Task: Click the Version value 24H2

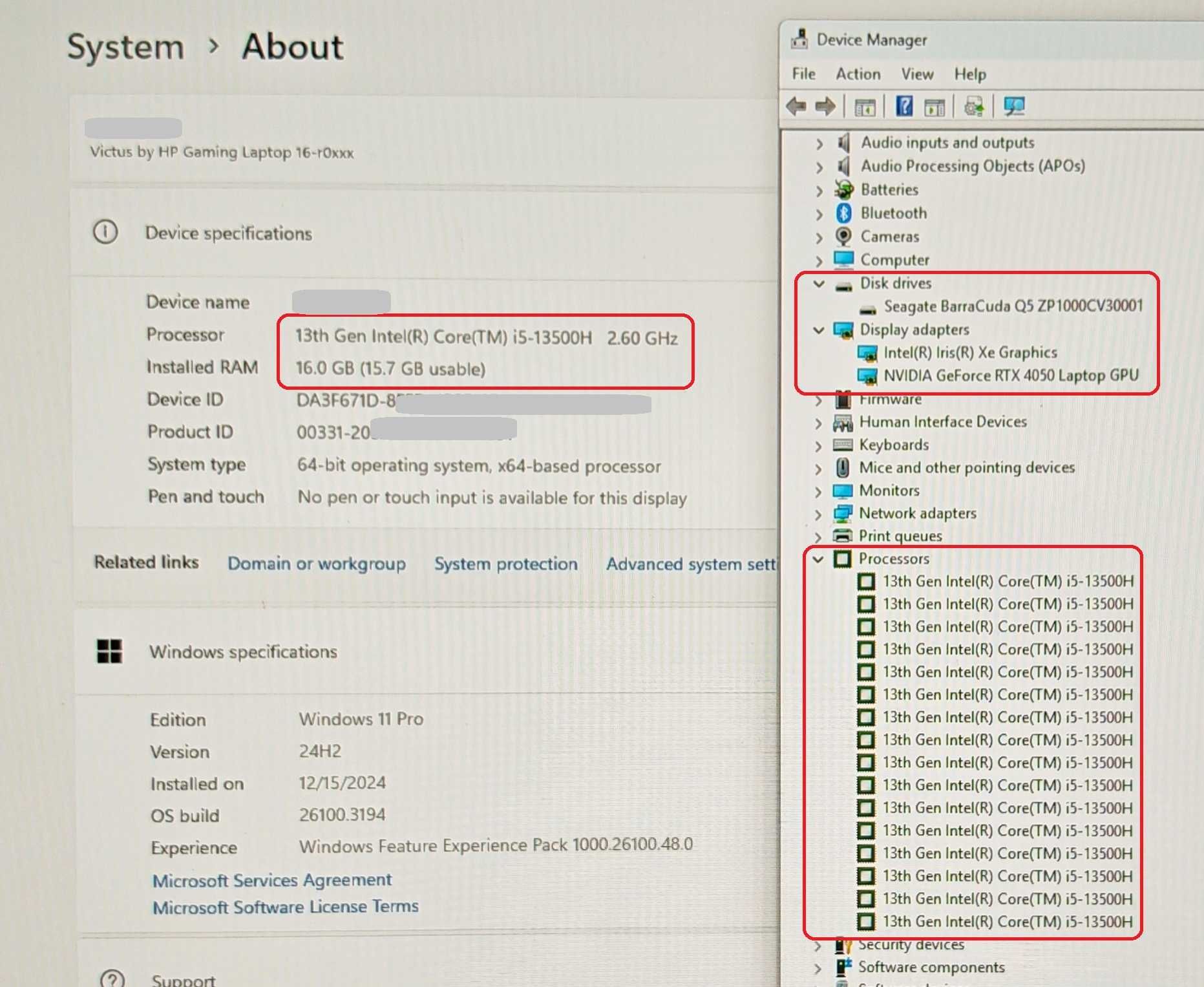Action: click(320, 751)
